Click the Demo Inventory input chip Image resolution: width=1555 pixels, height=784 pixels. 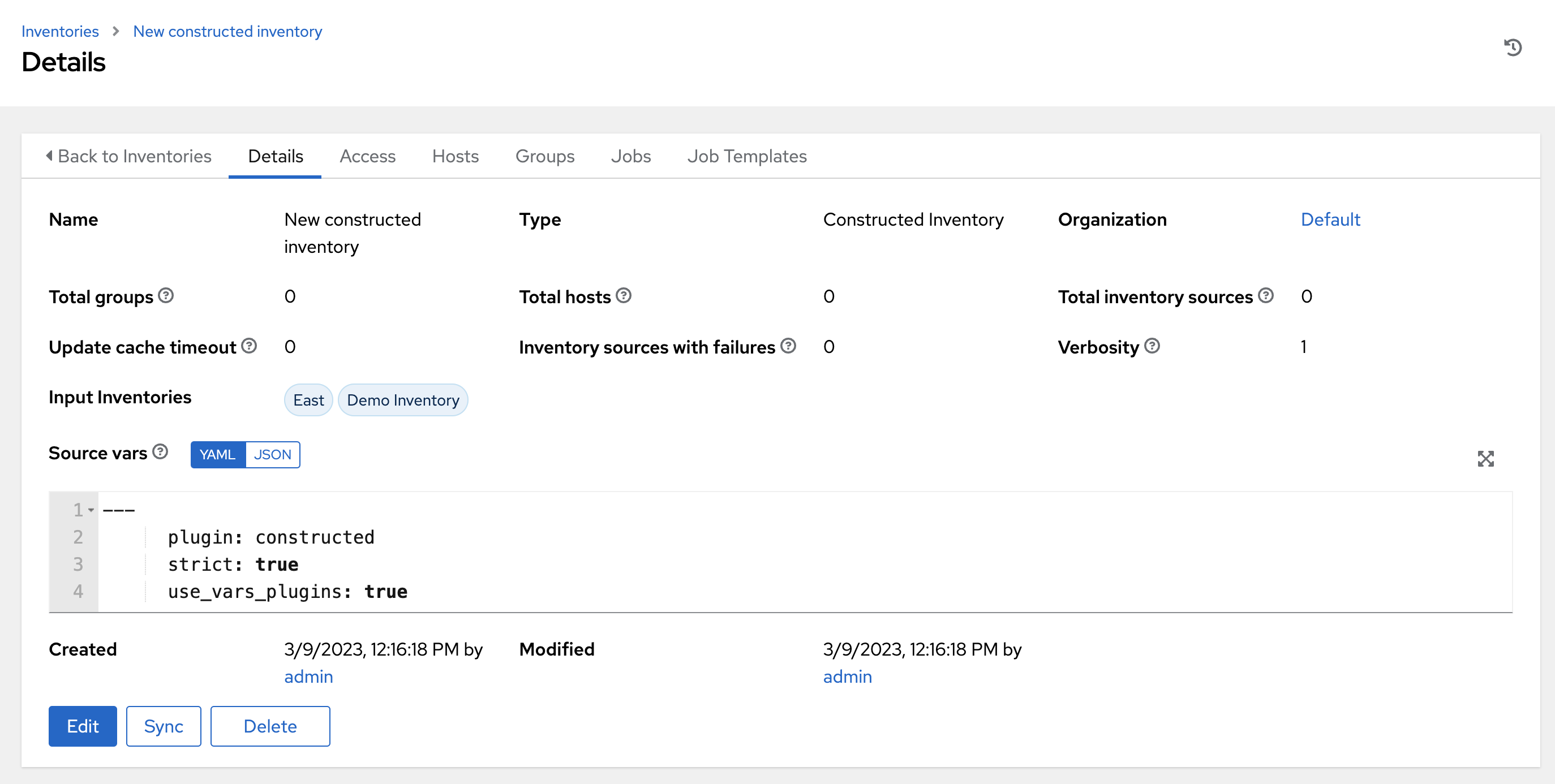click(403, 399)
